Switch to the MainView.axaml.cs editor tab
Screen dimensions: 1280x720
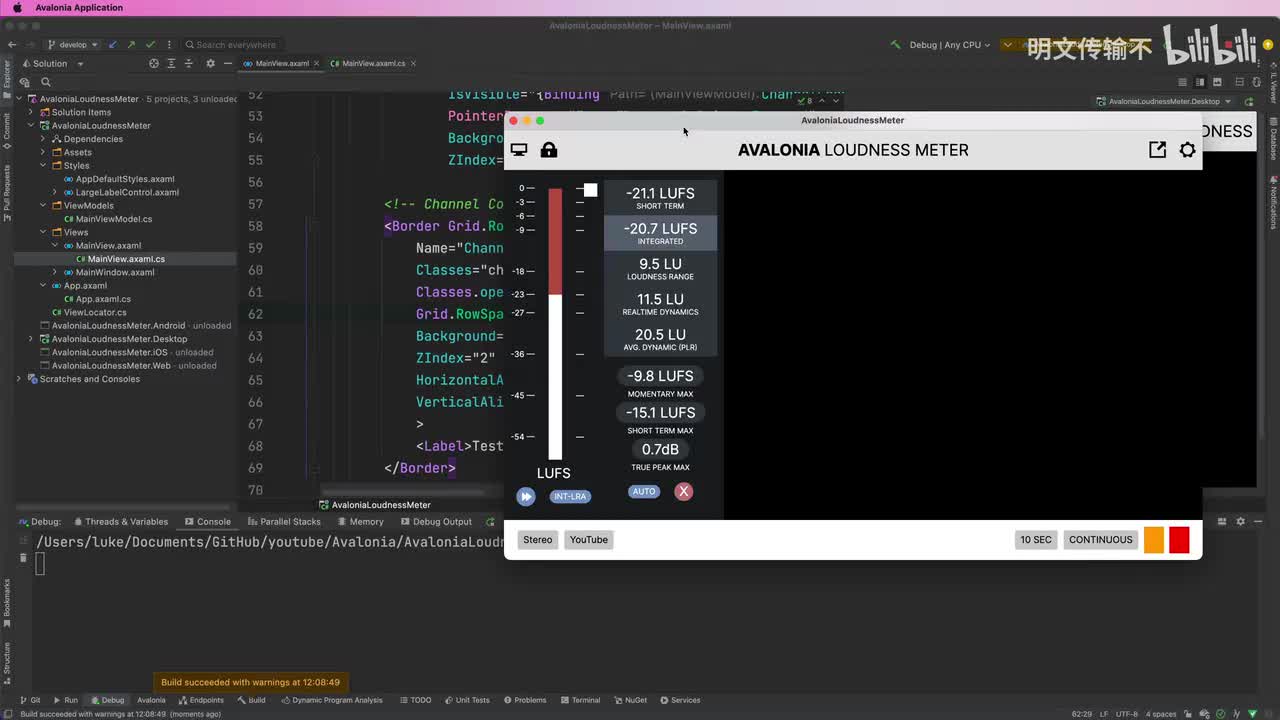point(374,64)
